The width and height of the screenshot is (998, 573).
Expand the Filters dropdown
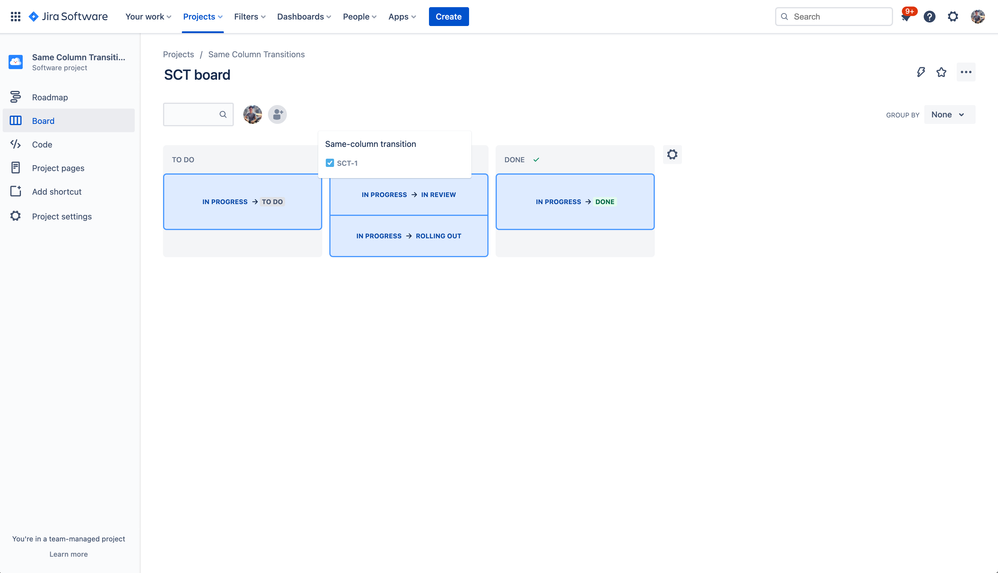click(250, 17)
